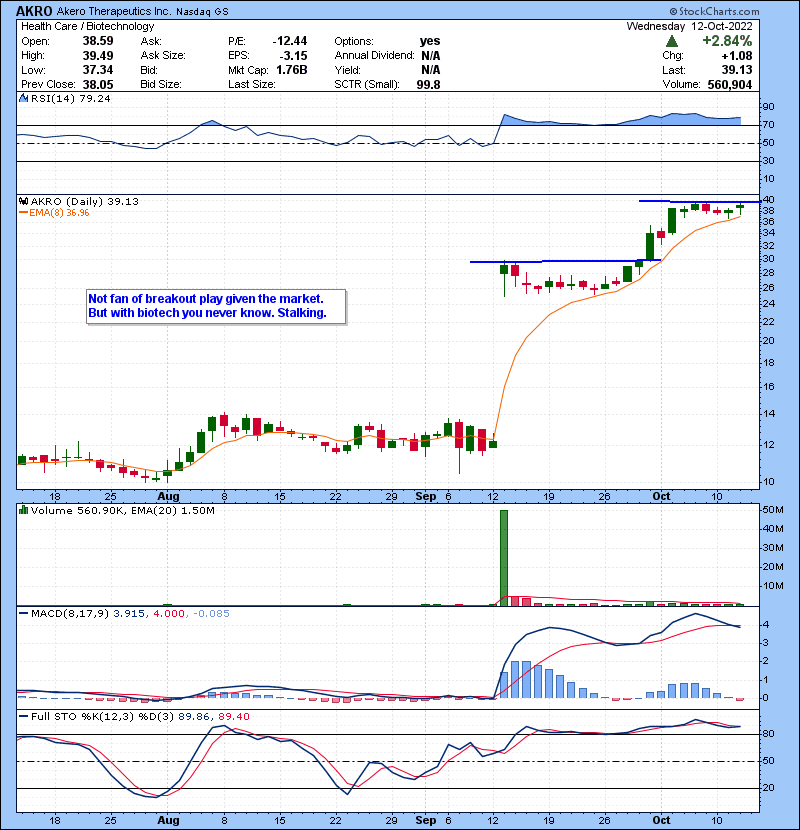Click the +2.84% percent change value

(x=727, y=41)
